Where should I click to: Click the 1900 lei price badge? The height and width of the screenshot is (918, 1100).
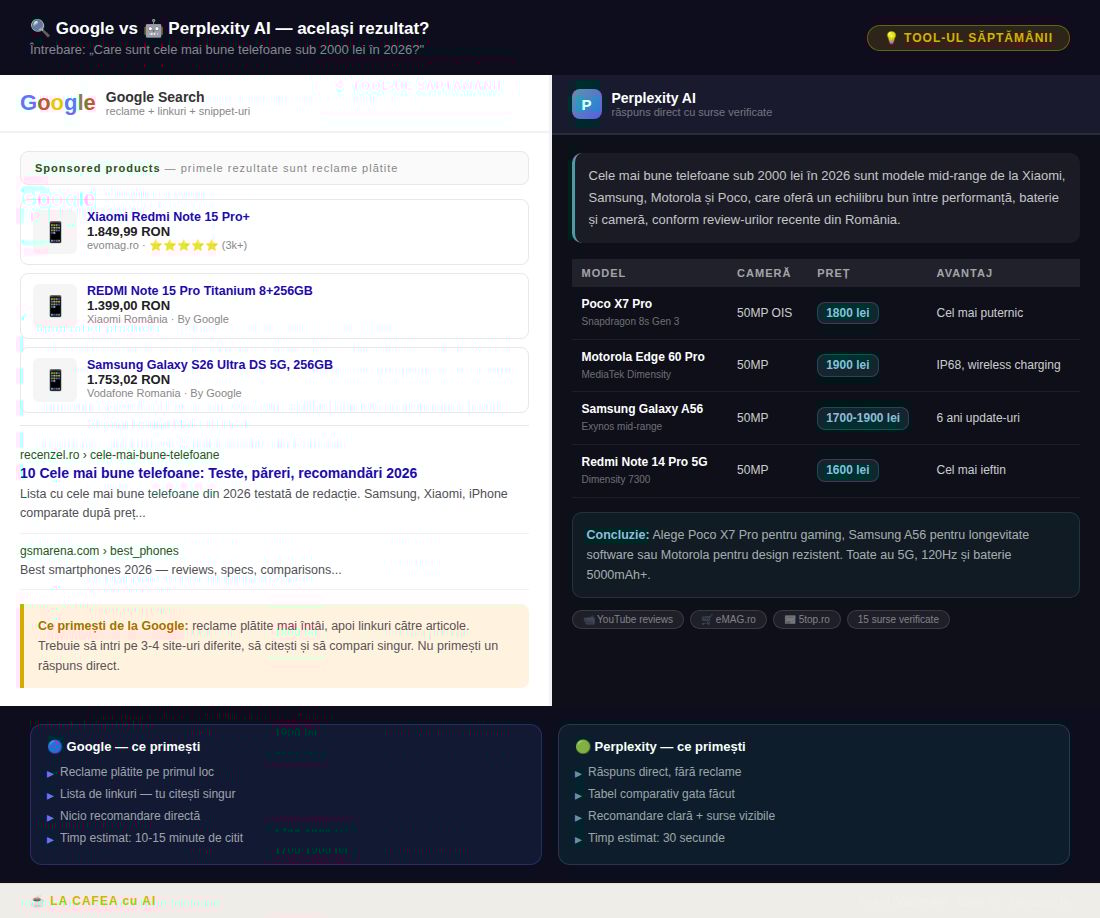tap(847, 365)
